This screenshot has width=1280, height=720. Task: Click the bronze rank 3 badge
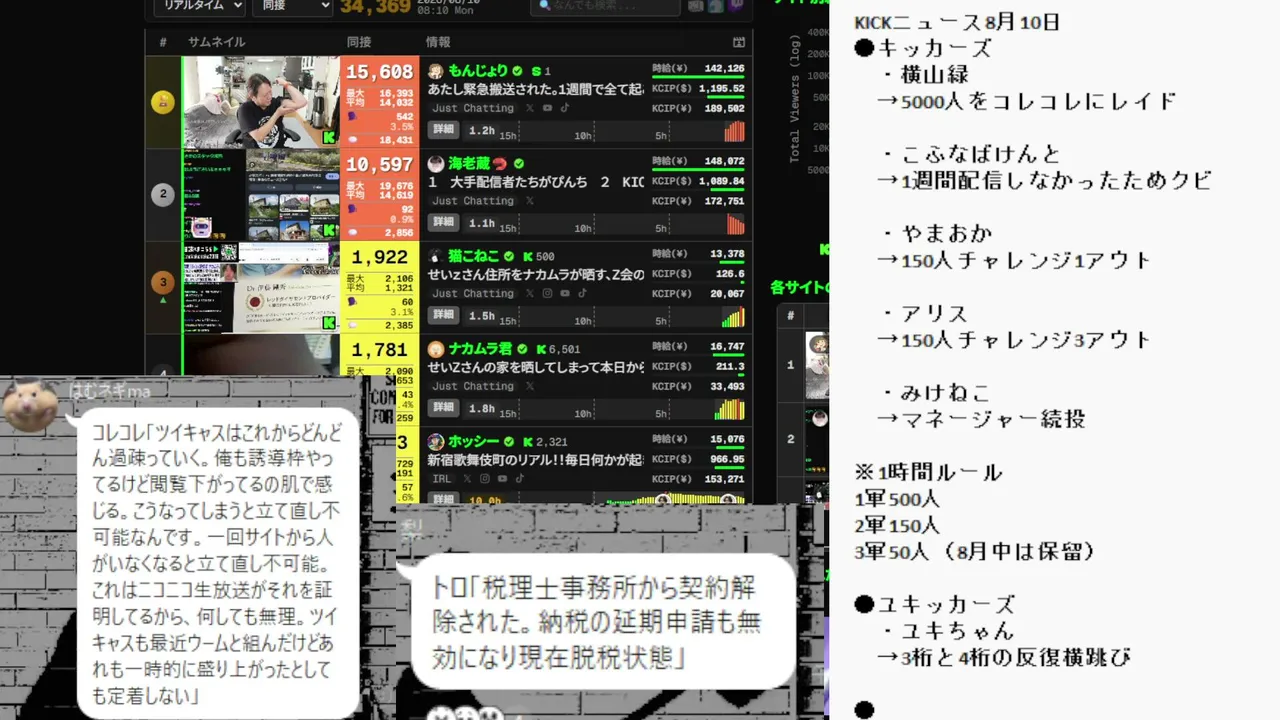point(163,284)
